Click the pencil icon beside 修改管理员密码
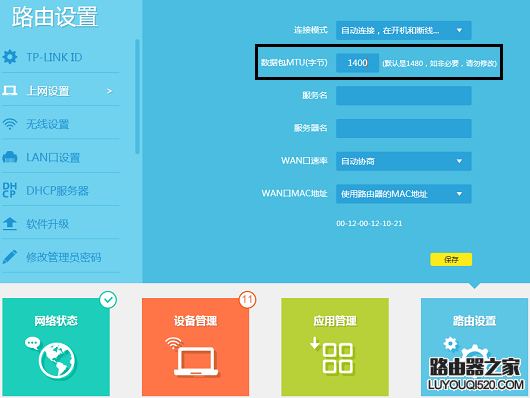Screen dimensions: 530x398 (10, 257)
